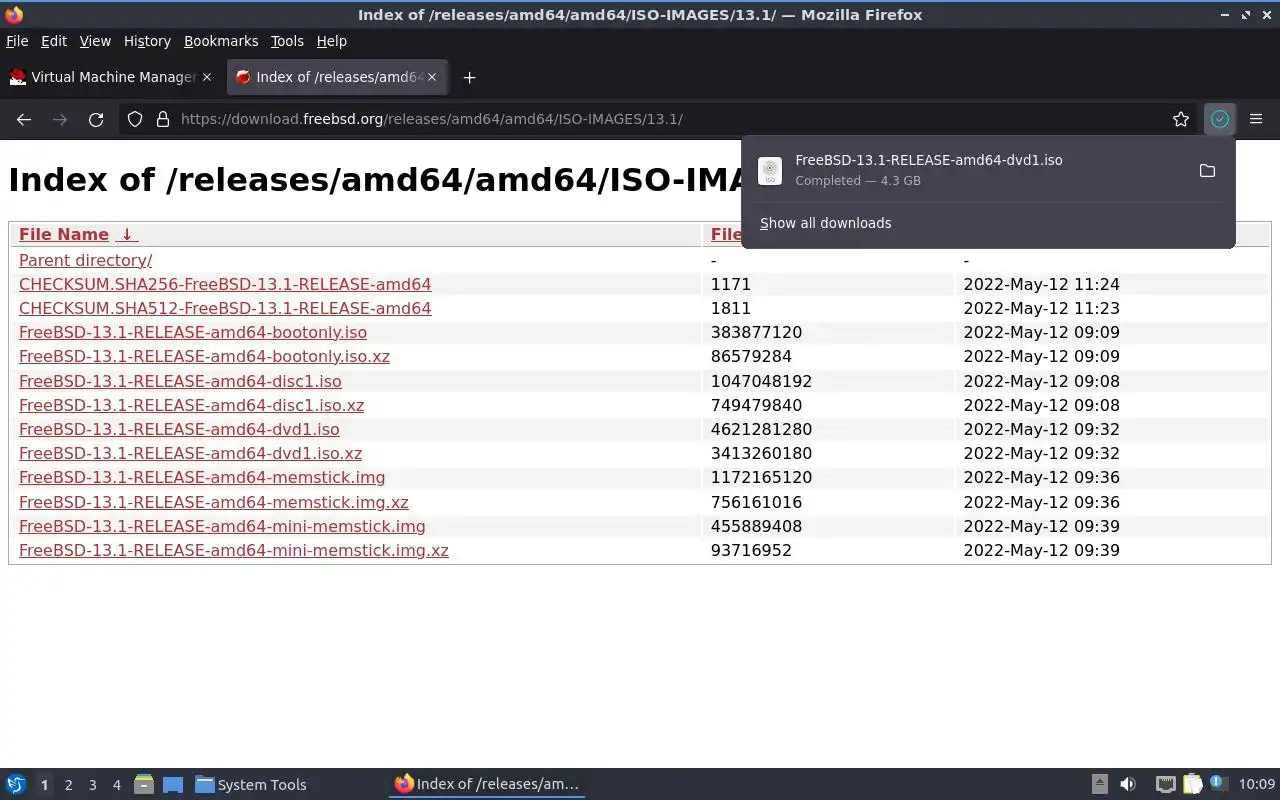Open the History menu

click(147, 41)
